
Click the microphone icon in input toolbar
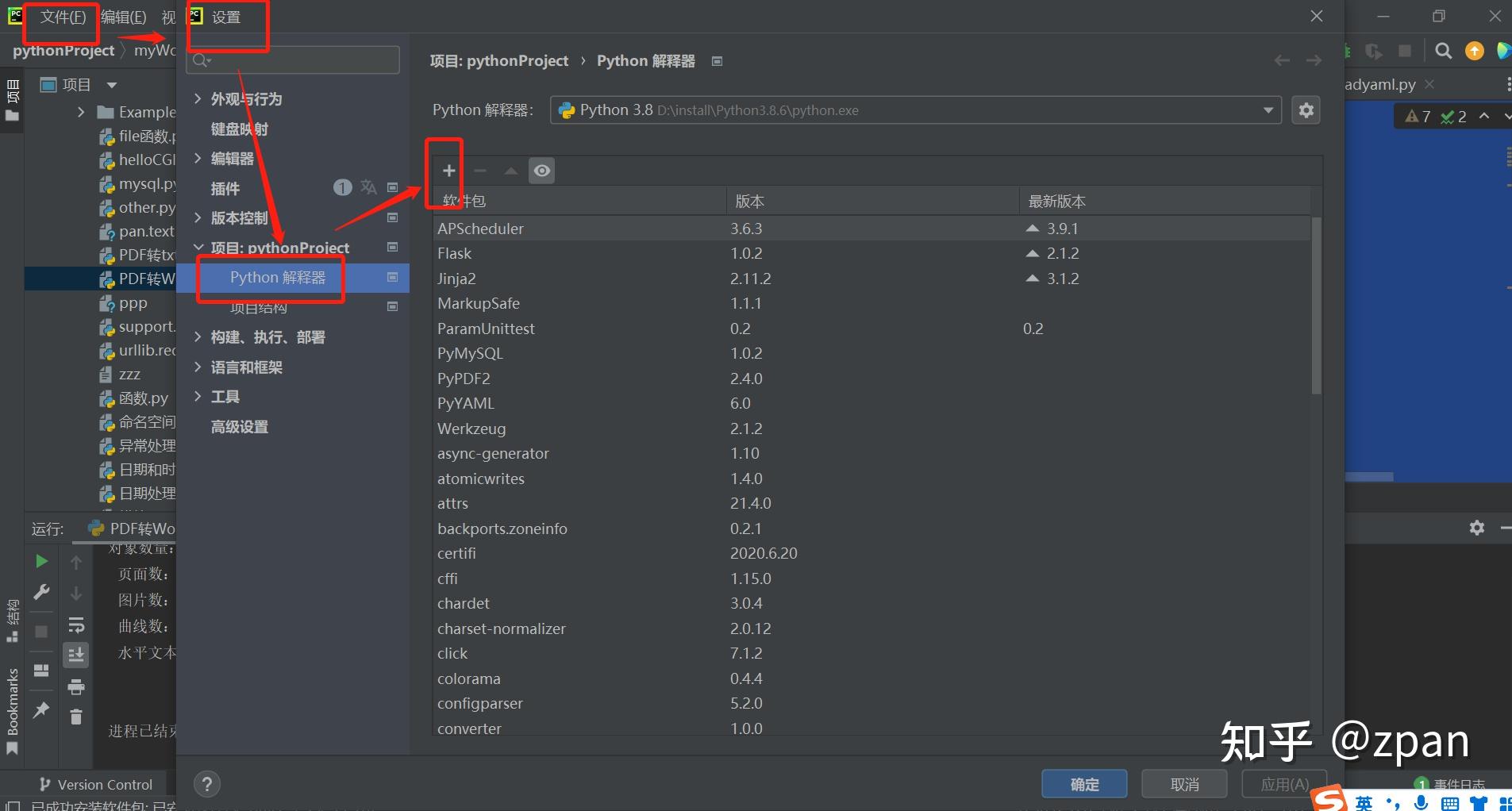pos(1421,802)
